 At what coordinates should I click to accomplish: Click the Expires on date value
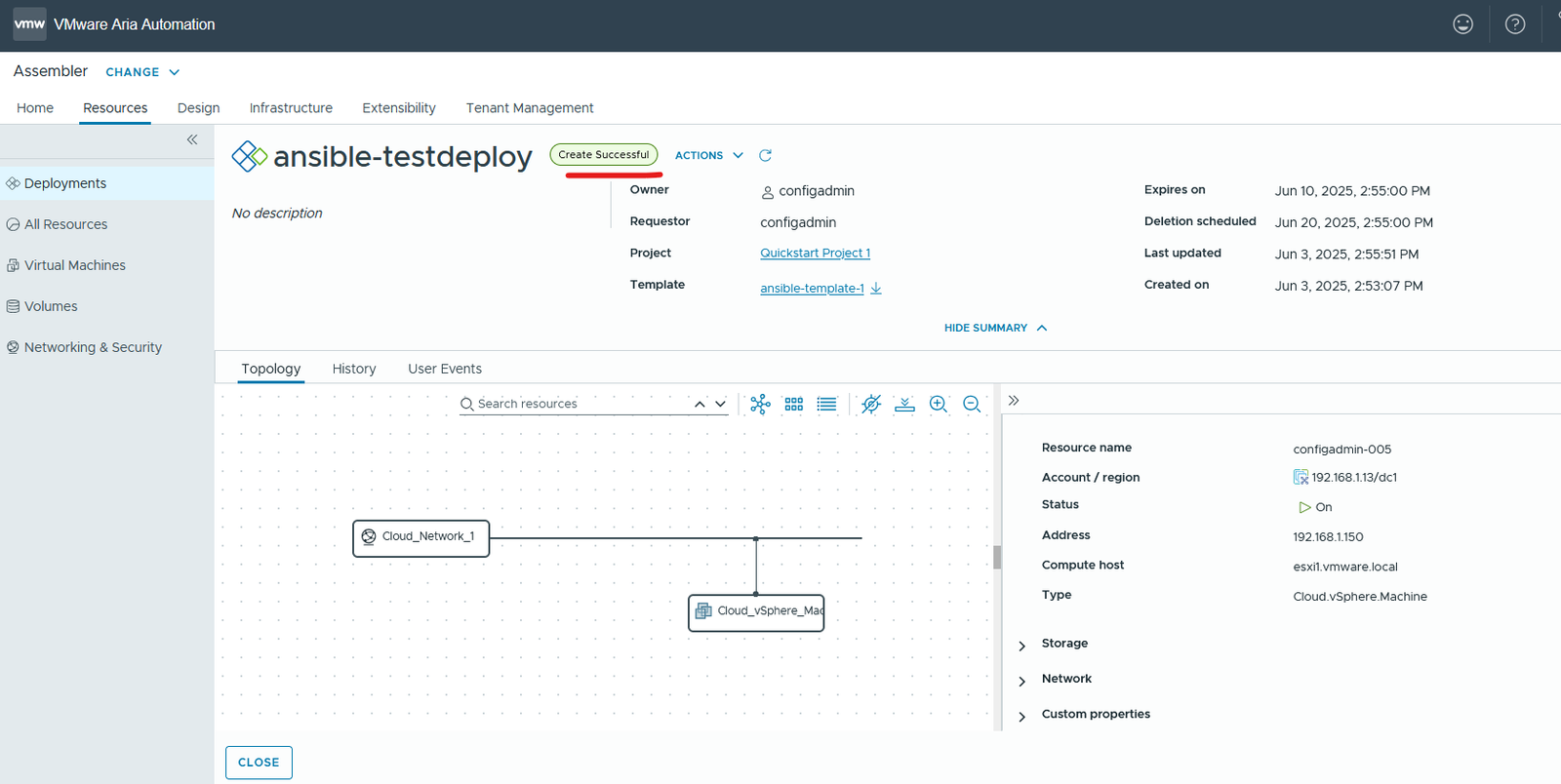(1352, 191)
